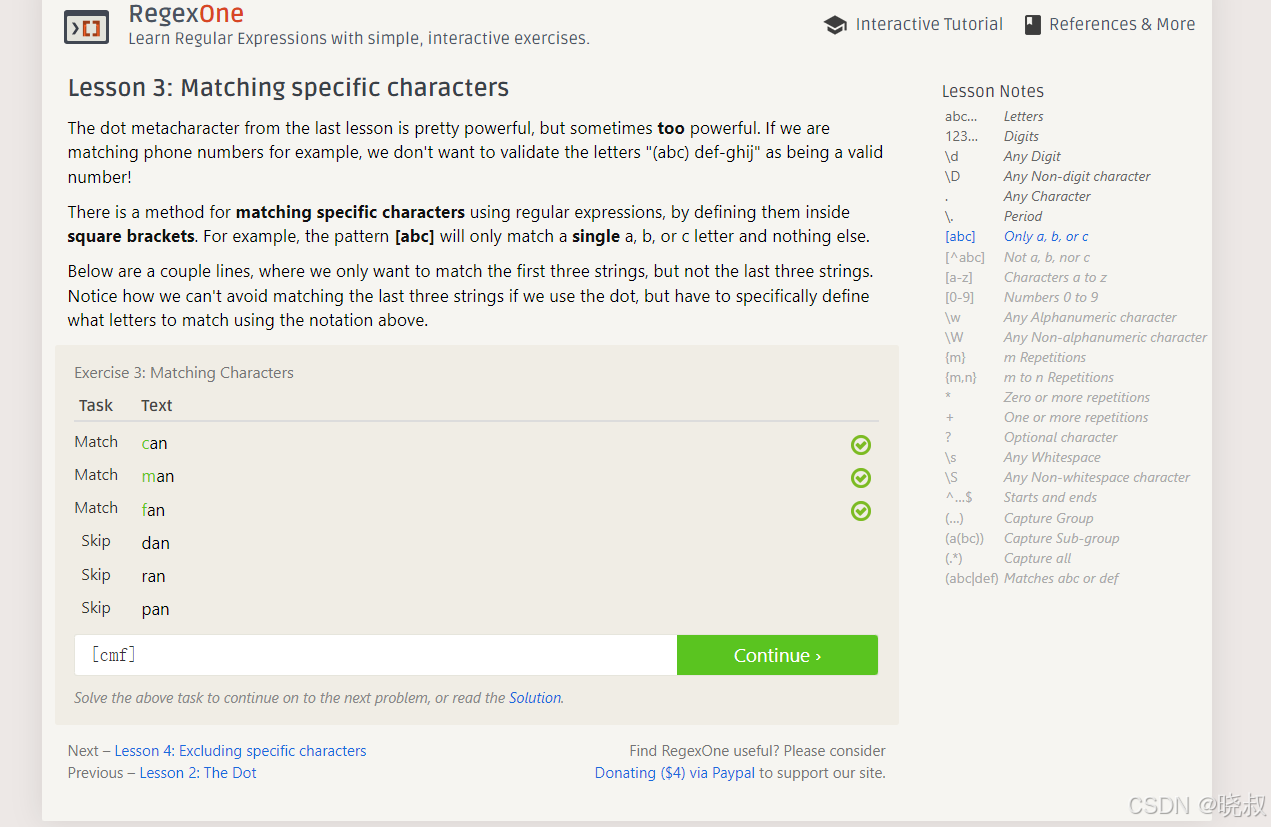Image resolution: width=1271 pixels, height=827 pixels.
Task: Click the book icon beside References & More
Action: pyautogui.click(x=1033, y=25)
